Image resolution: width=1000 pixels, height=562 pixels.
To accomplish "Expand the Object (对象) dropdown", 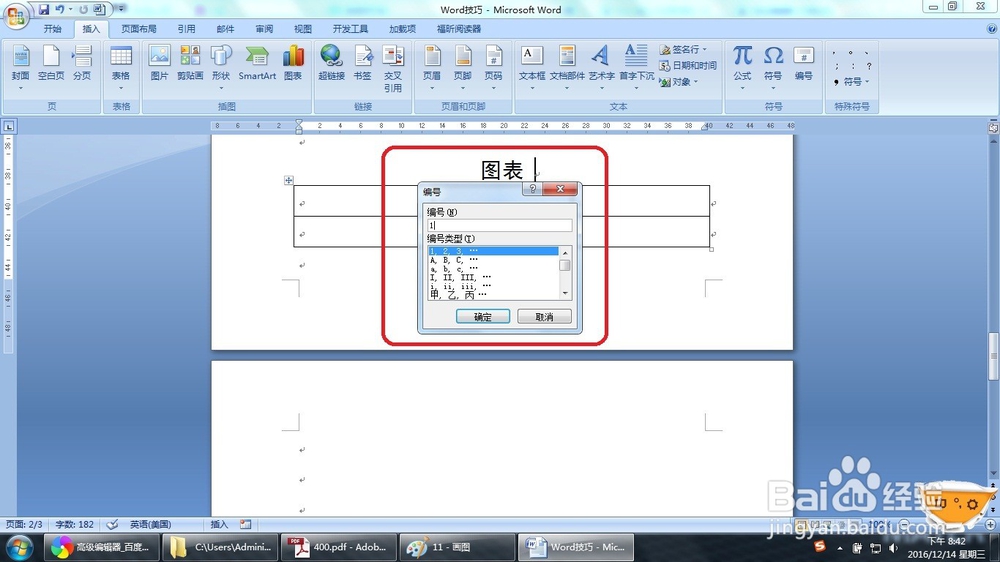I will [696, 82].
